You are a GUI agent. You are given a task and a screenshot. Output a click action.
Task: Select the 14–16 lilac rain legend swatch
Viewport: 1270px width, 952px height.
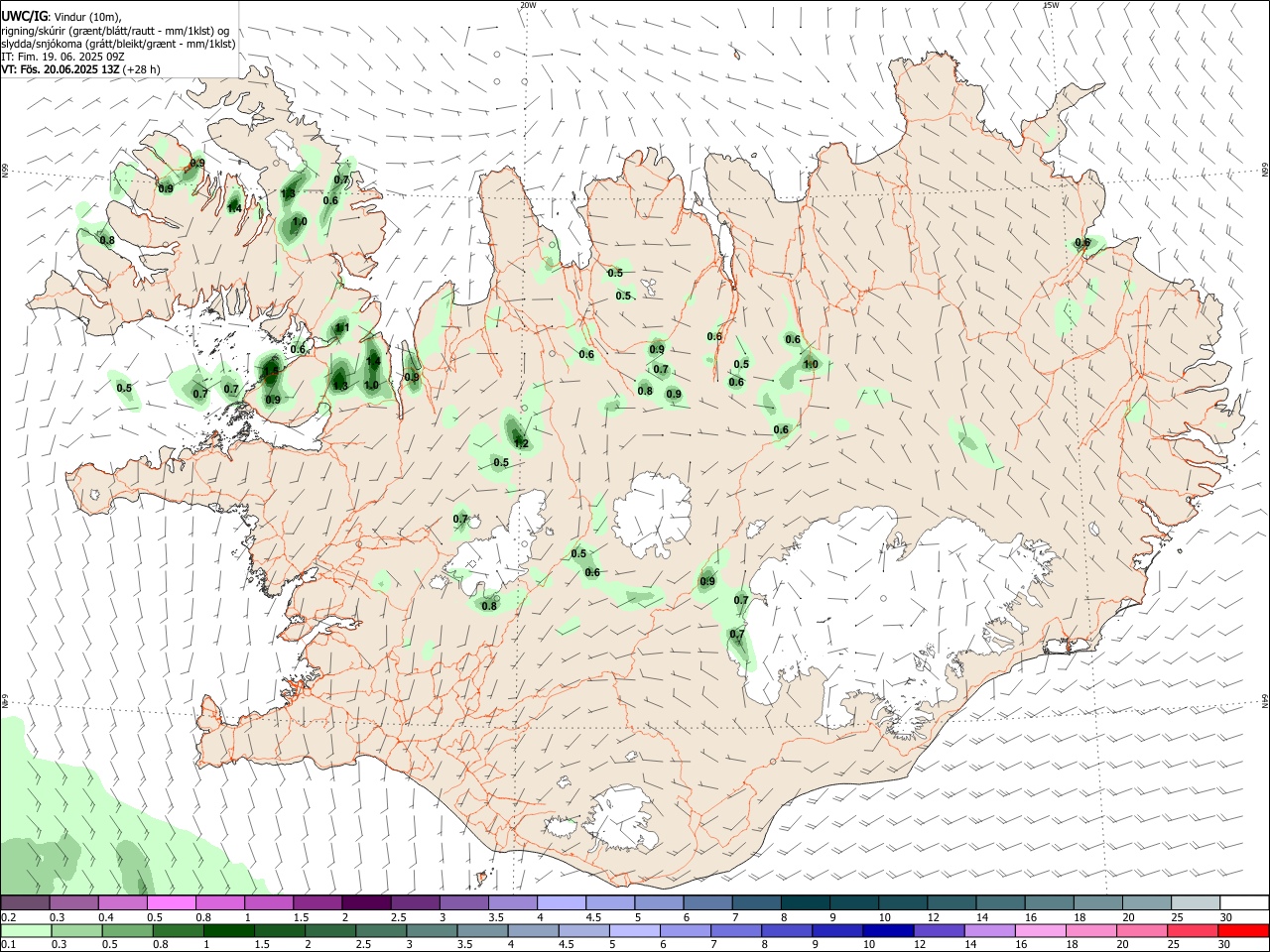pos(989,931)
